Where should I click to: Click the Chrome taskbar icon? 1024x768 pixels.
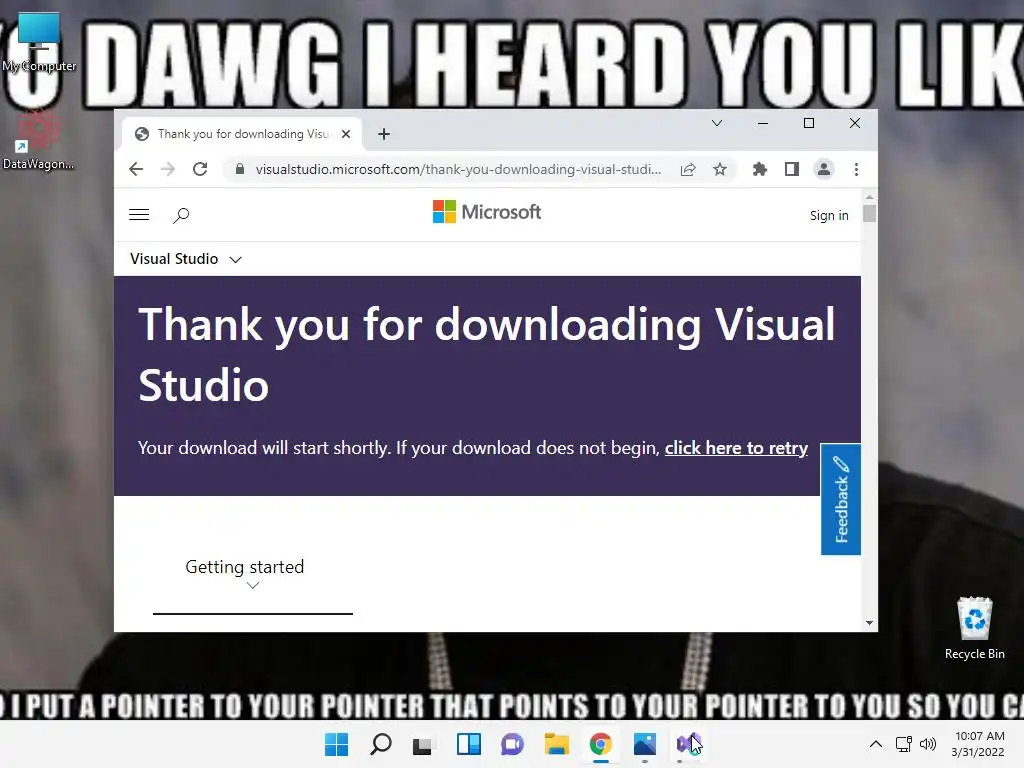coord(600,744)
